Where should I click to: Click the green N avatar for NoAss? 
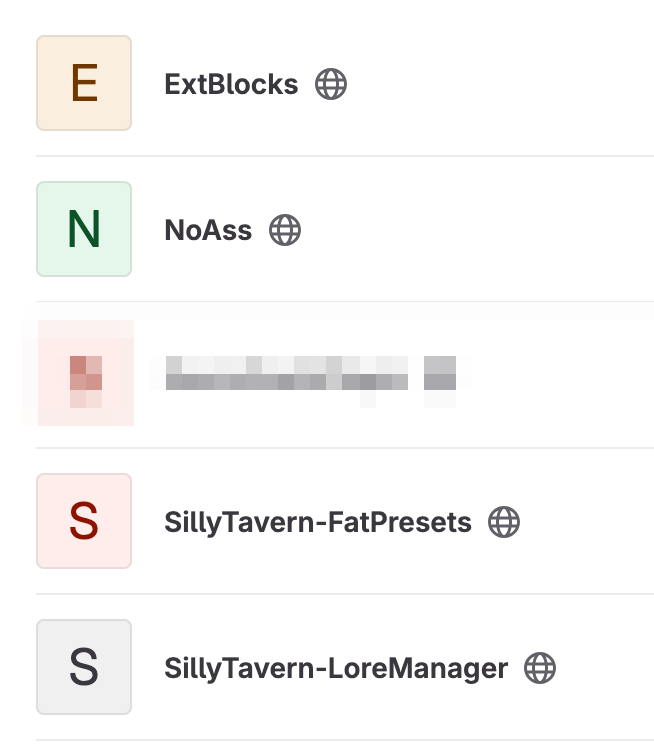pyautogui.click(x=84, y=229)
